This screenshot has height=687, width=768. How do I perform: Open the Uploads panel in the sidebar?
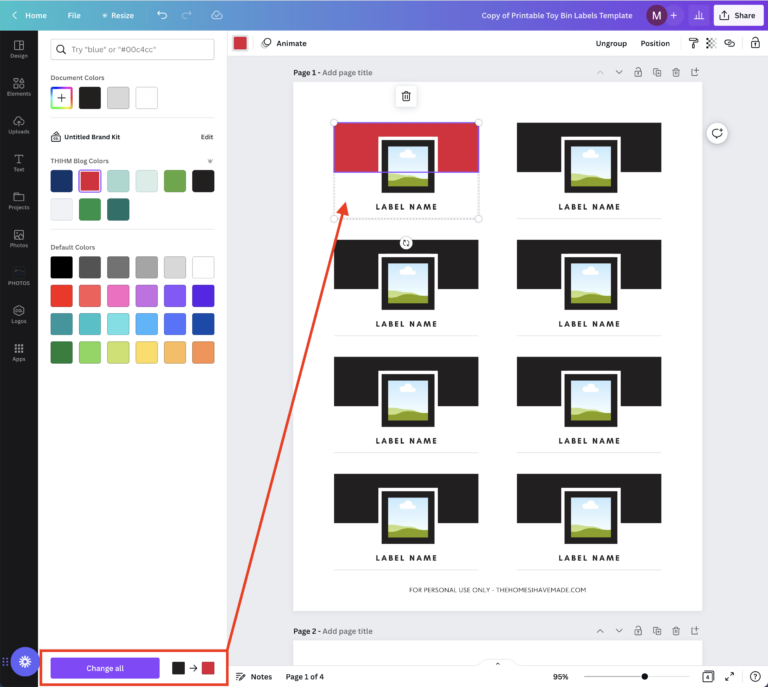coord(19,126)
